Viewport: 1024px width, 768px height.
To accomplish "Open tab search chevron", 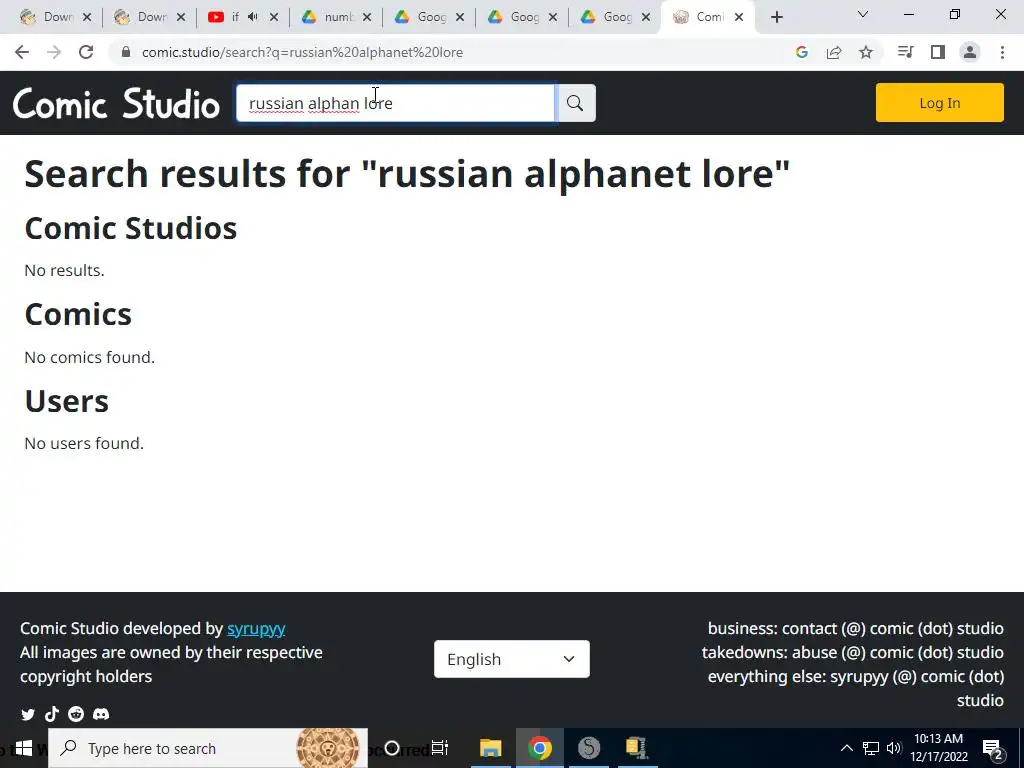I will coord(863,14).
